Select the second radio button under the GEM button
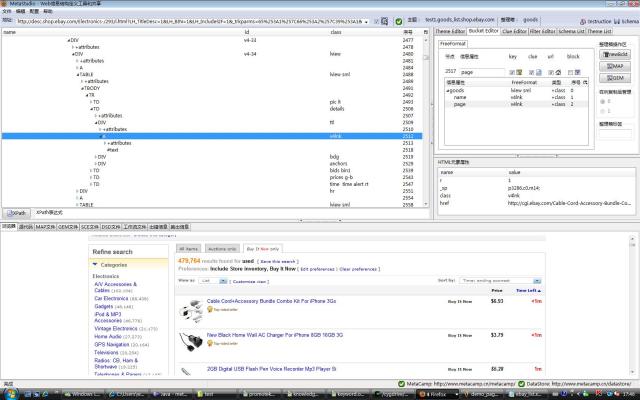The height and width of the screenshot is (400, 640). click(x=603, y=111)
